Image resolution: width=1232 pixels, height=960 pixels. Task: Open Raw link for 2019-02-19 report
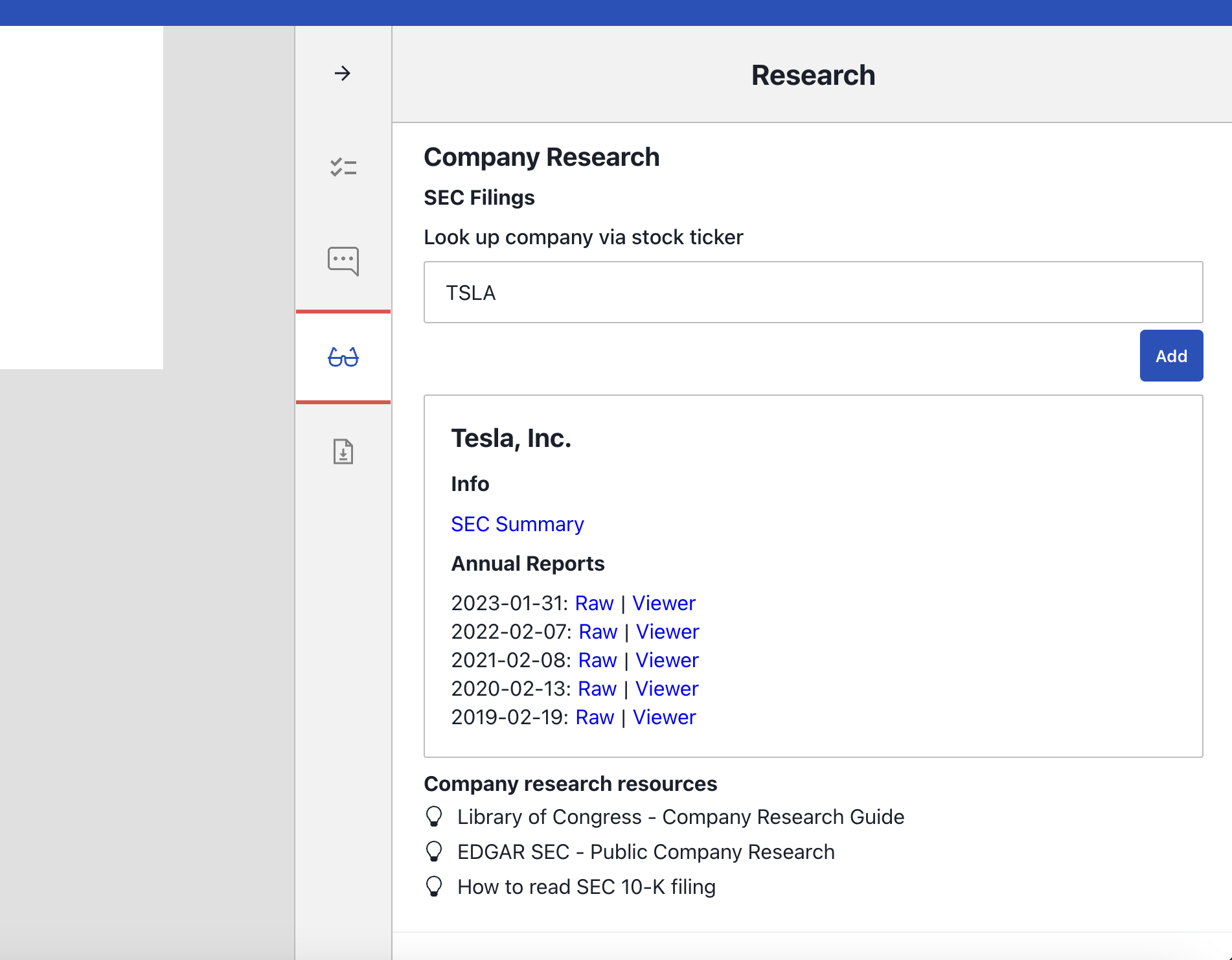(x=595, y=717)
